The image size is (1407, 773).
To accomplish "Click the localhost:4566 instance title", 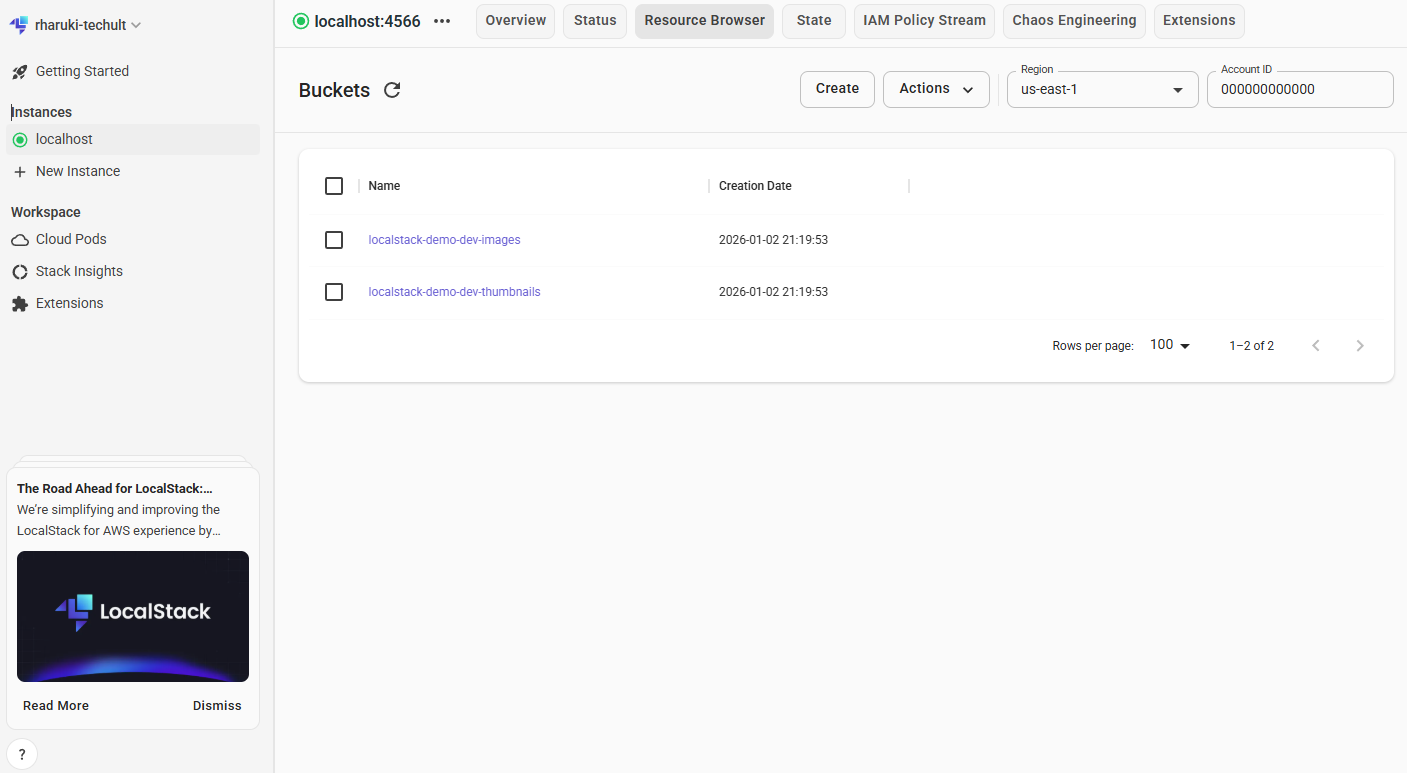I will 367,21.
